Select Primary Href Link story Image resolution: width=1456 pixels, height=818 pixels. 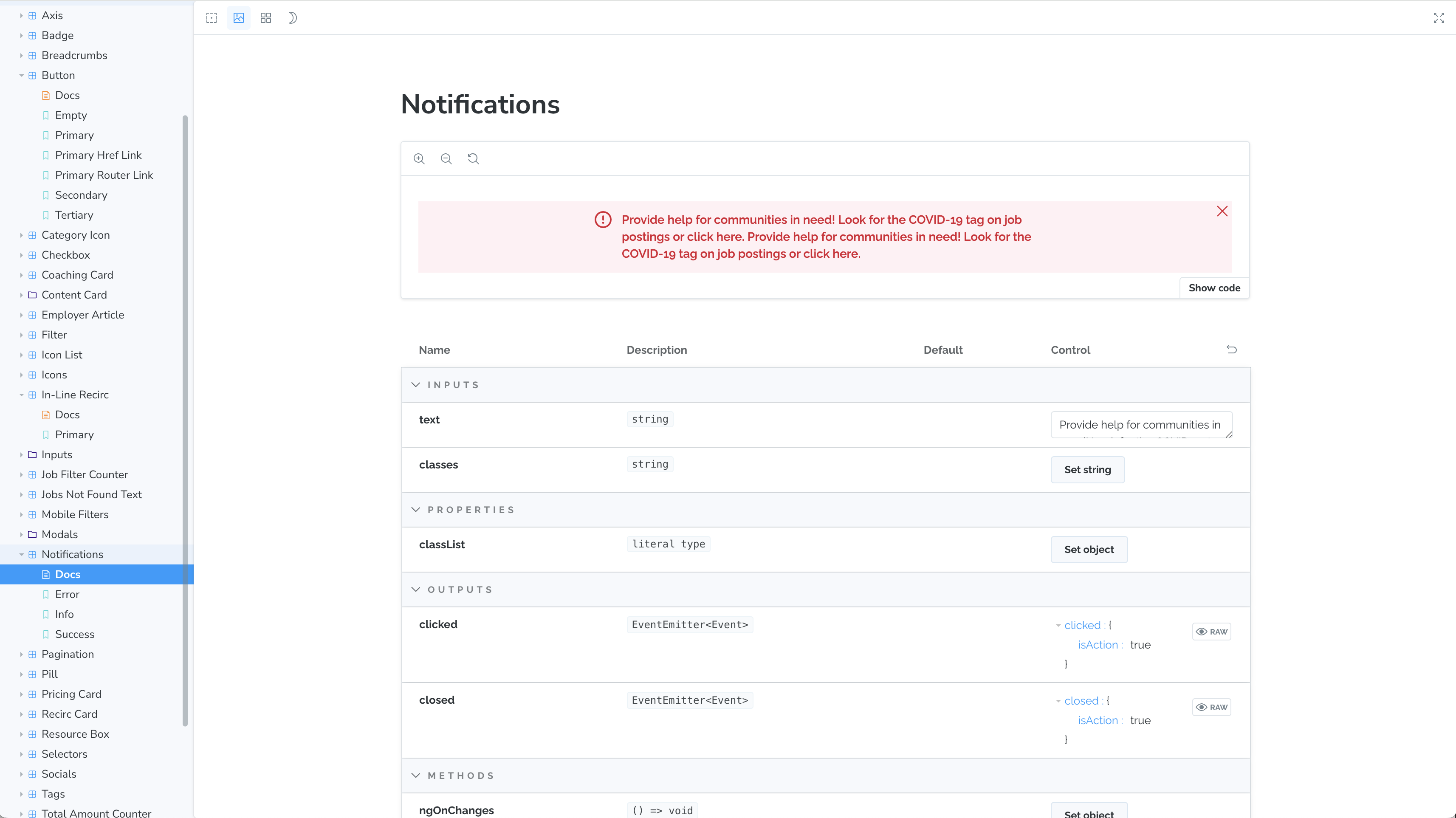coord(97,155)
